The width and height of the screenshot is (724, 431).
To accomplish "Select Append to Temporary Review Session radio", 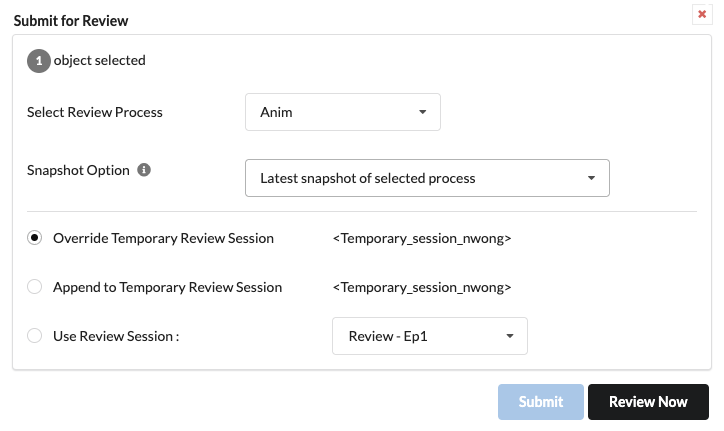I will click(35, 287).
